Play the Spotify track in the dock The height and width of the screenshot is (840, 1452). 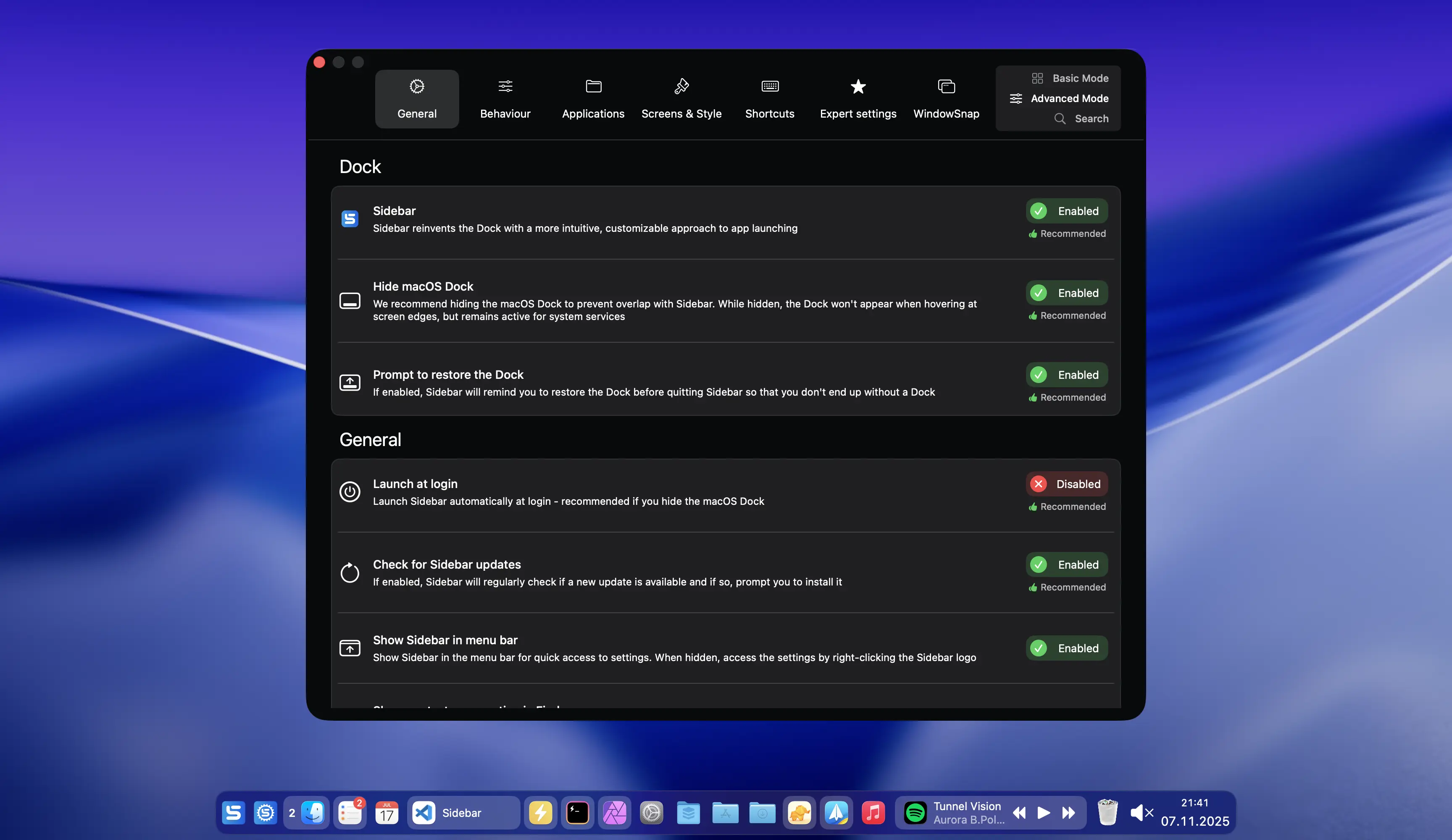(1043, 812)
